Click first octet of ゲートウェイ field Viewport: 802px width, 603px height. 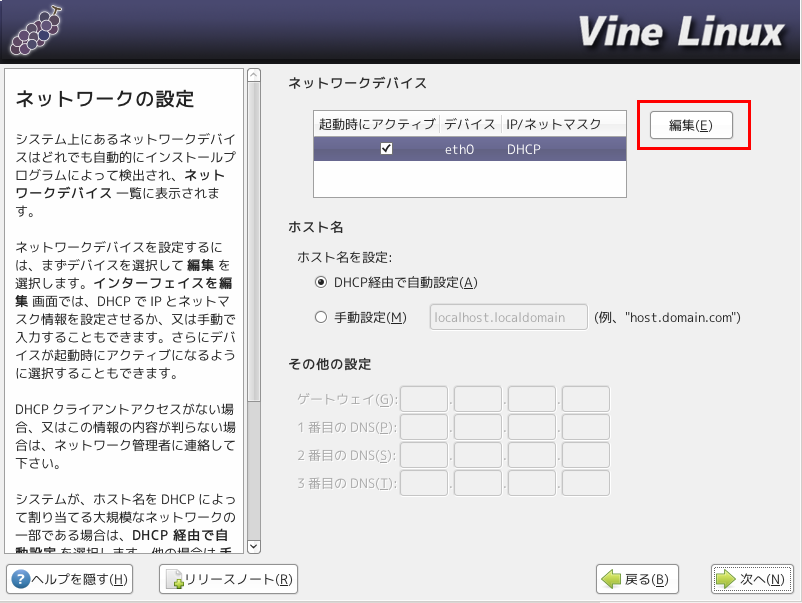pyautogui.click(x=424, y=399)
